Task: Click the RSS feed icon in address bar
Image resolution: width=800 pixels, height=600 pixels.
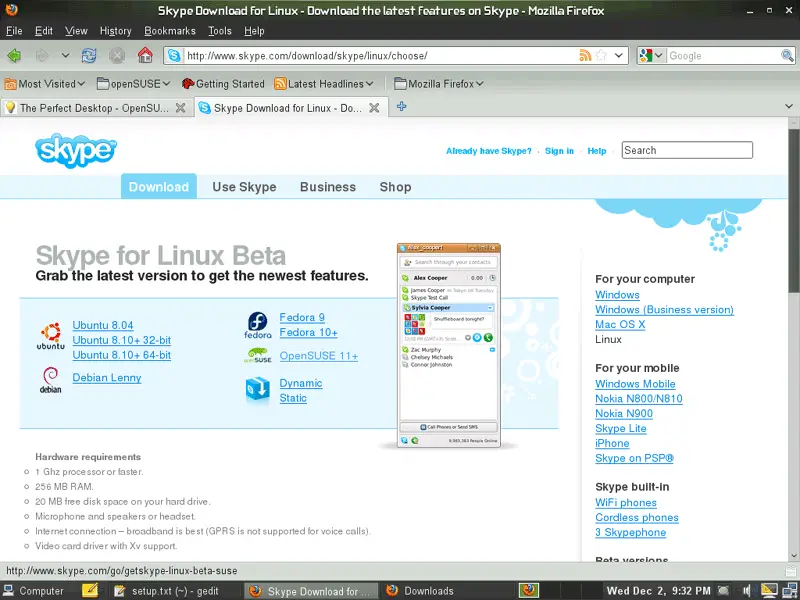Action: 585,55
